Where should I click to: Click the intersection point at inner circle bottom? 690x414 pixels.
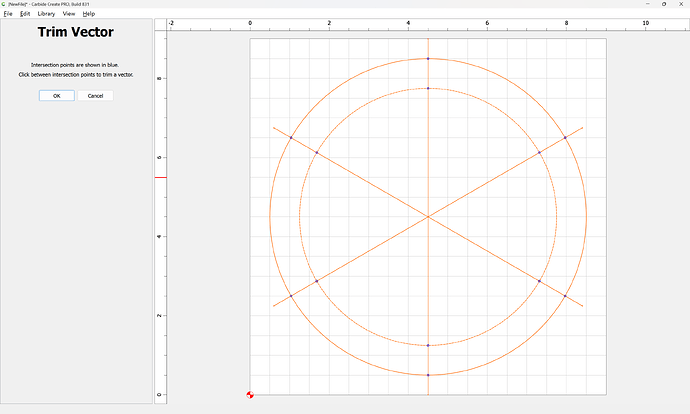click(428, 345)
